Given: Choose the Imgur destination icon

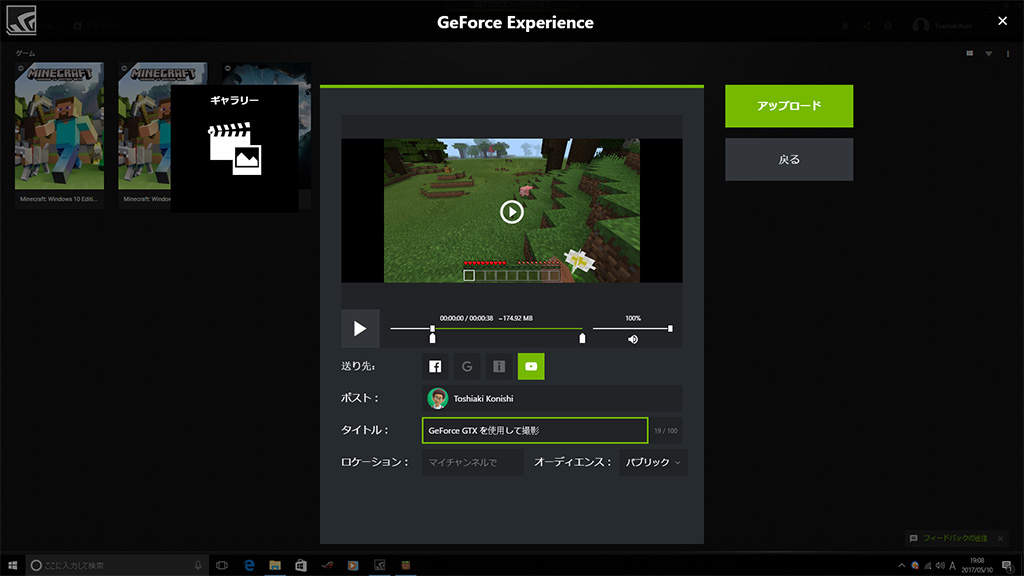Looking at the screenshot, I should (499, 366).
